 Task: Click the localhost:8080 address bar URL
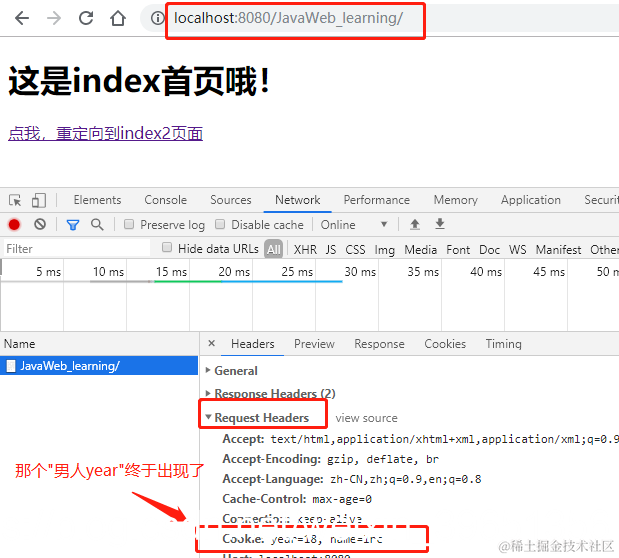point(289,18)
